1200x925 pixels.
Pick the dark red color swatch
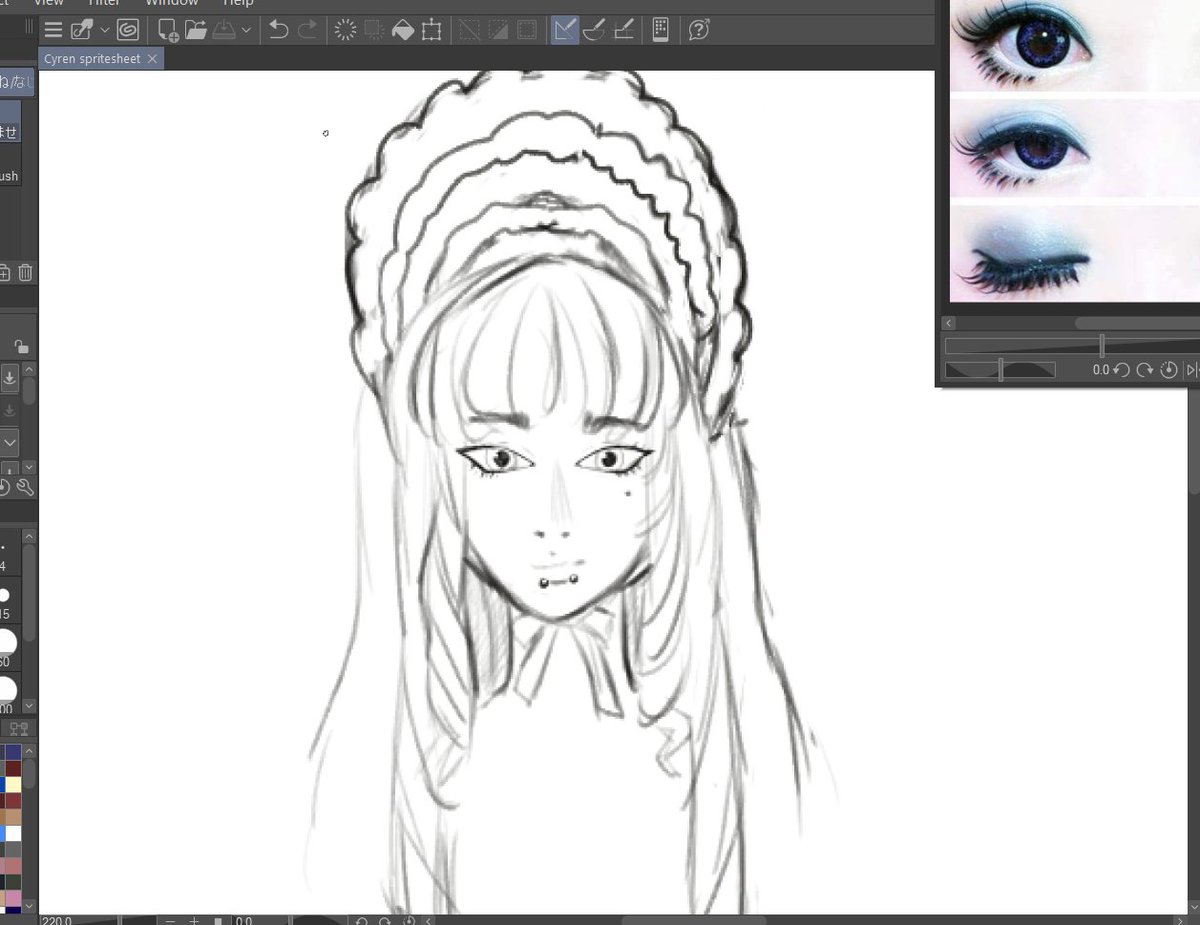coord(13,769)
